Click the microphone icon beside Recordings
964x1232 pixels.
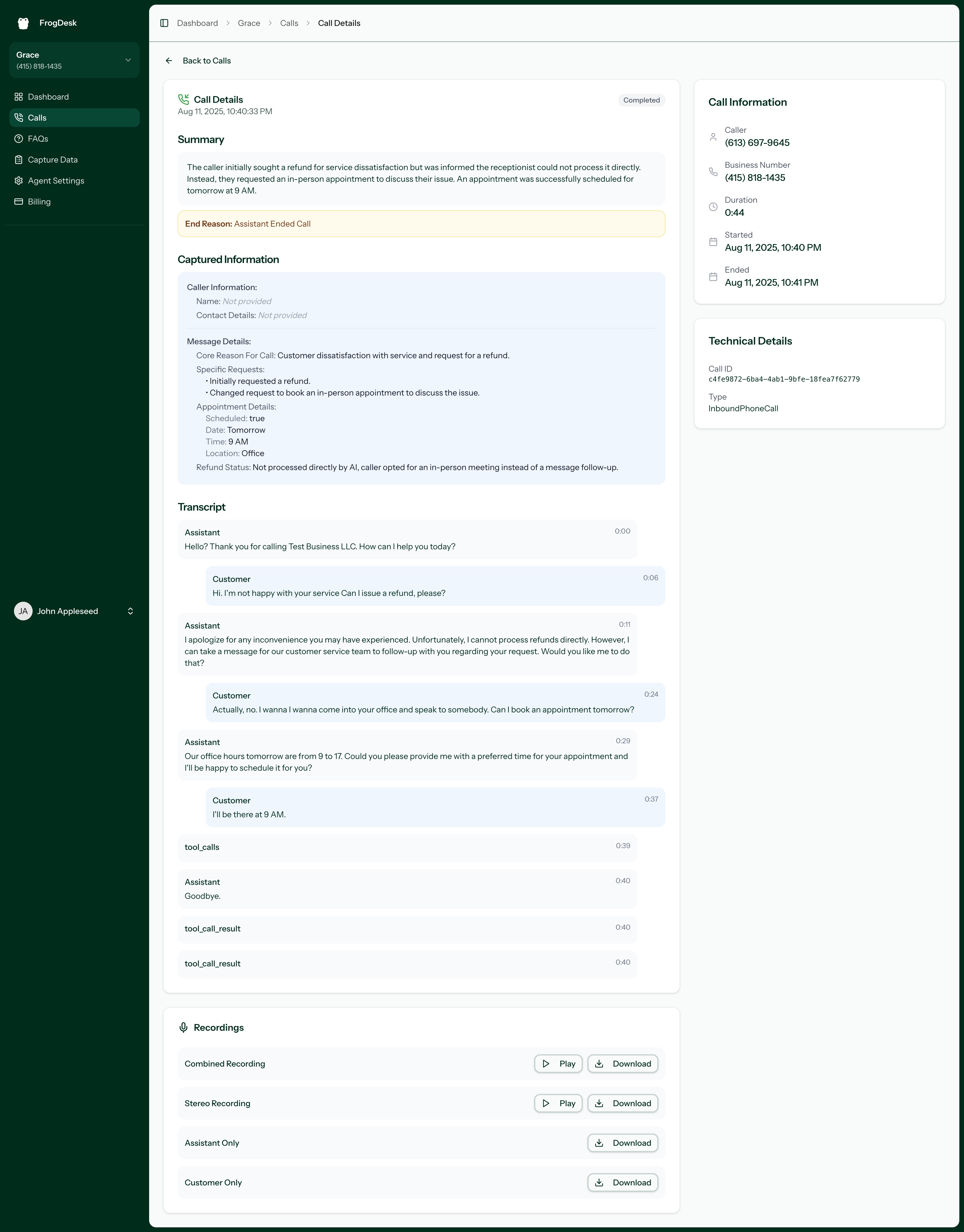(183, 1027)
